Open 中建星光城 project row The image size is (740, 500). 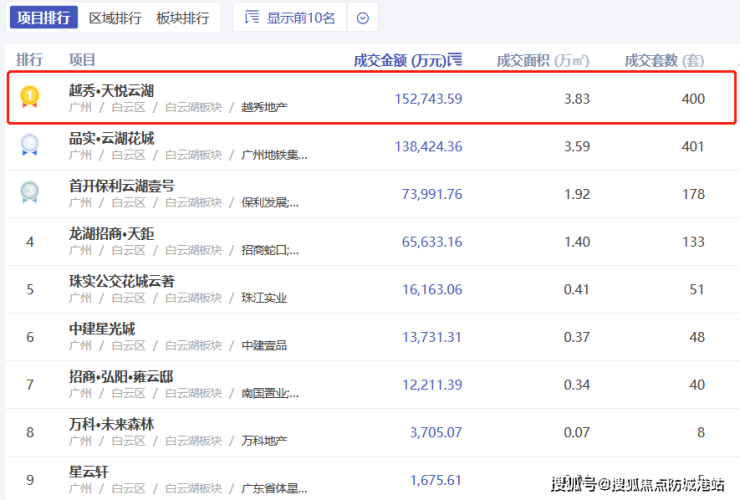(102, 329)
